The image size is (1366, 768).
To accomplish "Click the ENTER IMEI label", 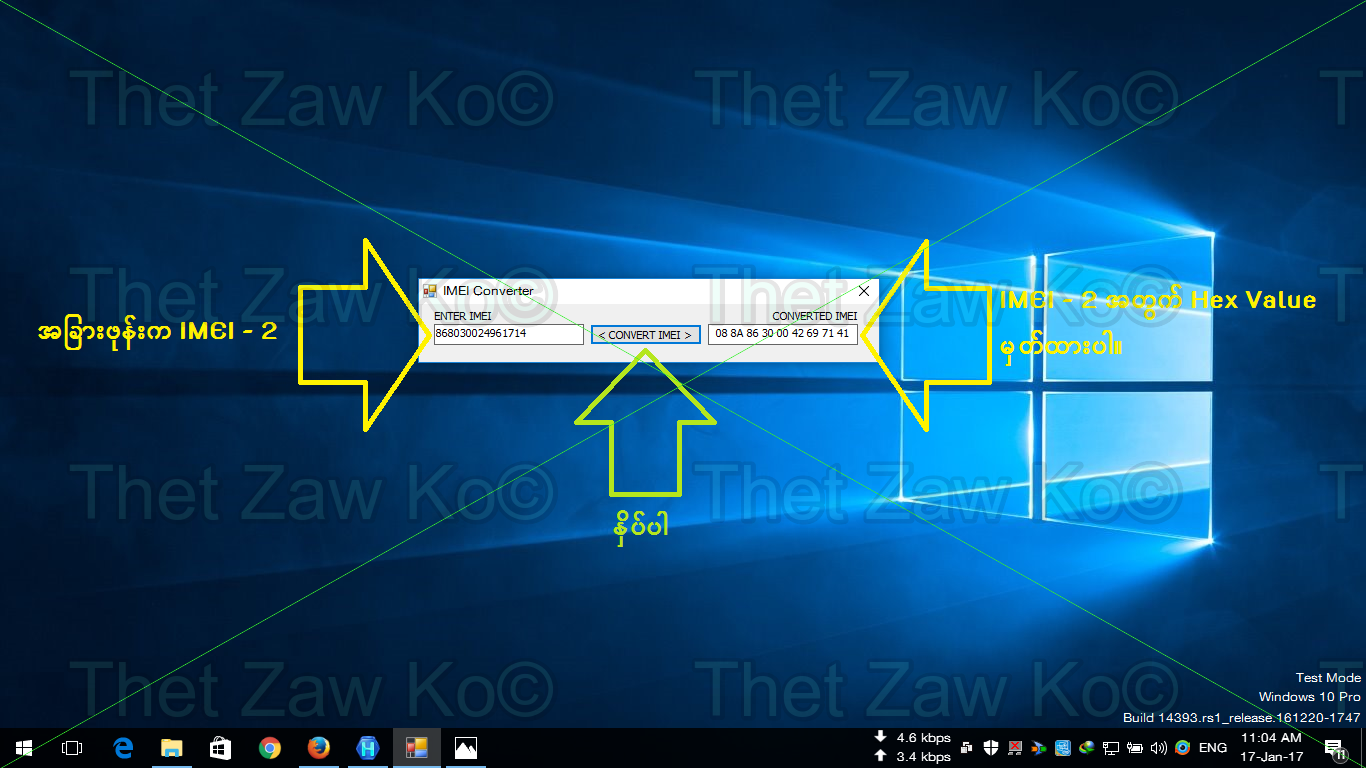I will coord(463,316).
